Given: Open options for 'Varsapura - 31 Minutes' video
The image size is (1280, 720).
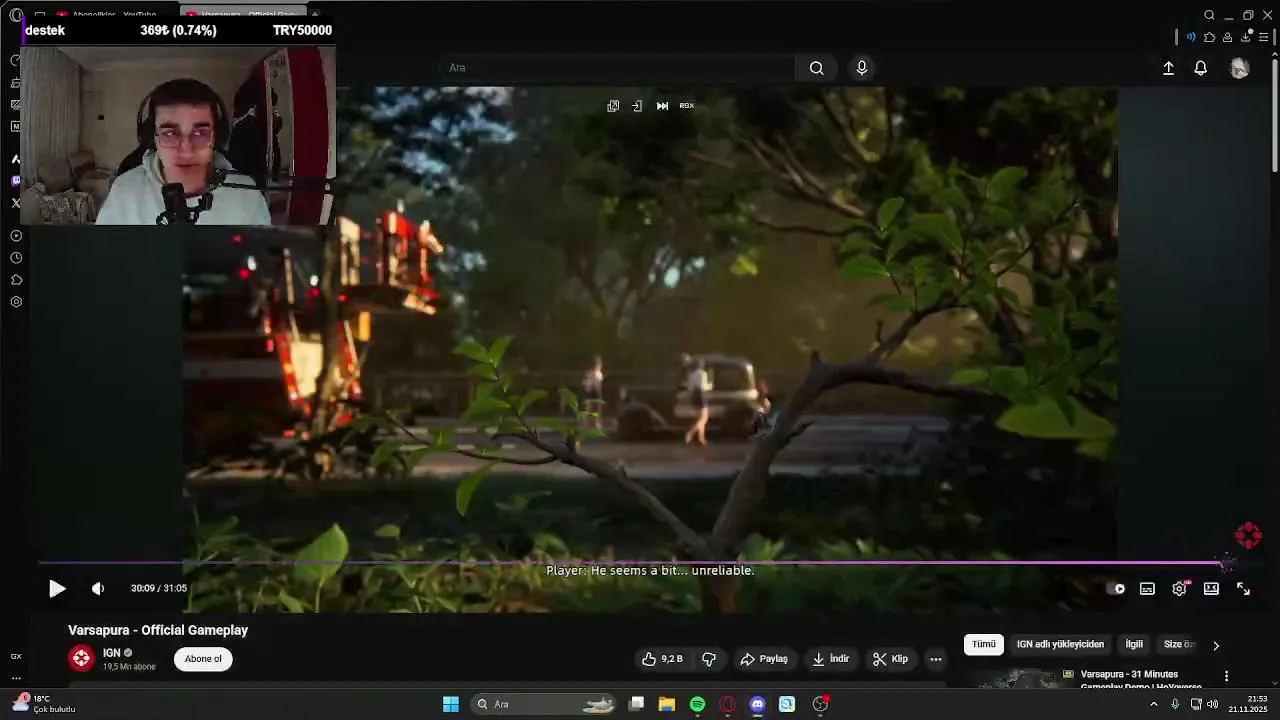Looking at the screenshot, I should (1226, 677).
